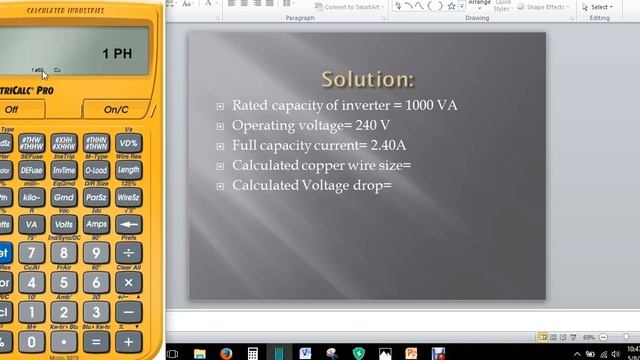Click the Grnd key on calculator
Image resolution: width=640 pixels, height=360 pixels.
pos(64,197)
